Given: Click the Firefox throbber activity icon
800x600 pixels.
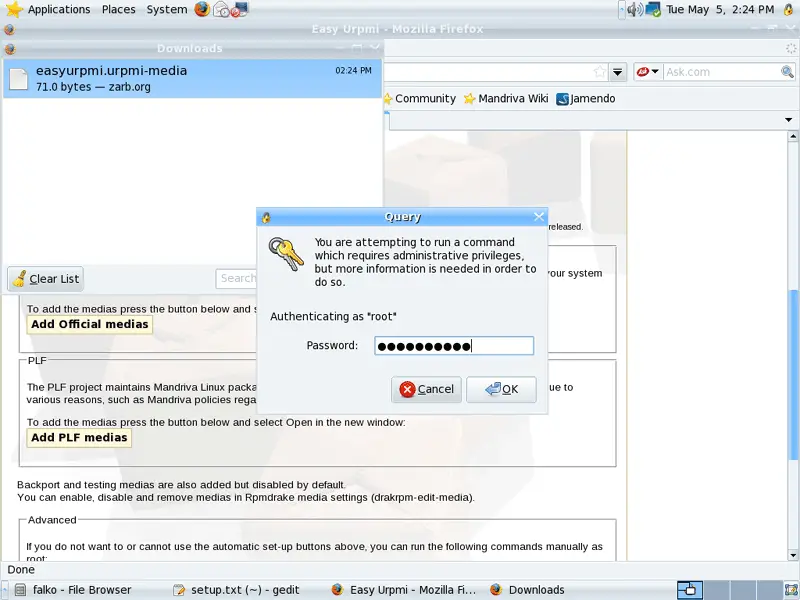Looking at the screenshot, I should 791,48.
